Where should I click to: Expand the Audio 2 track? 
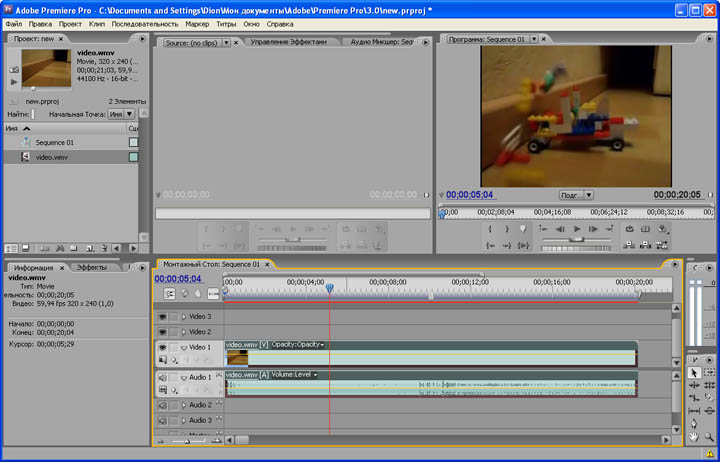pyautogui.click(x=184, y=405)
